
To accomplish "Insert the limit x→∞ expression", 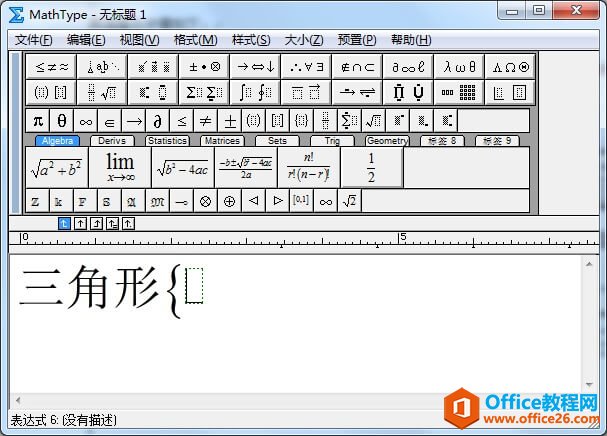I will click(x=120, y=167).
